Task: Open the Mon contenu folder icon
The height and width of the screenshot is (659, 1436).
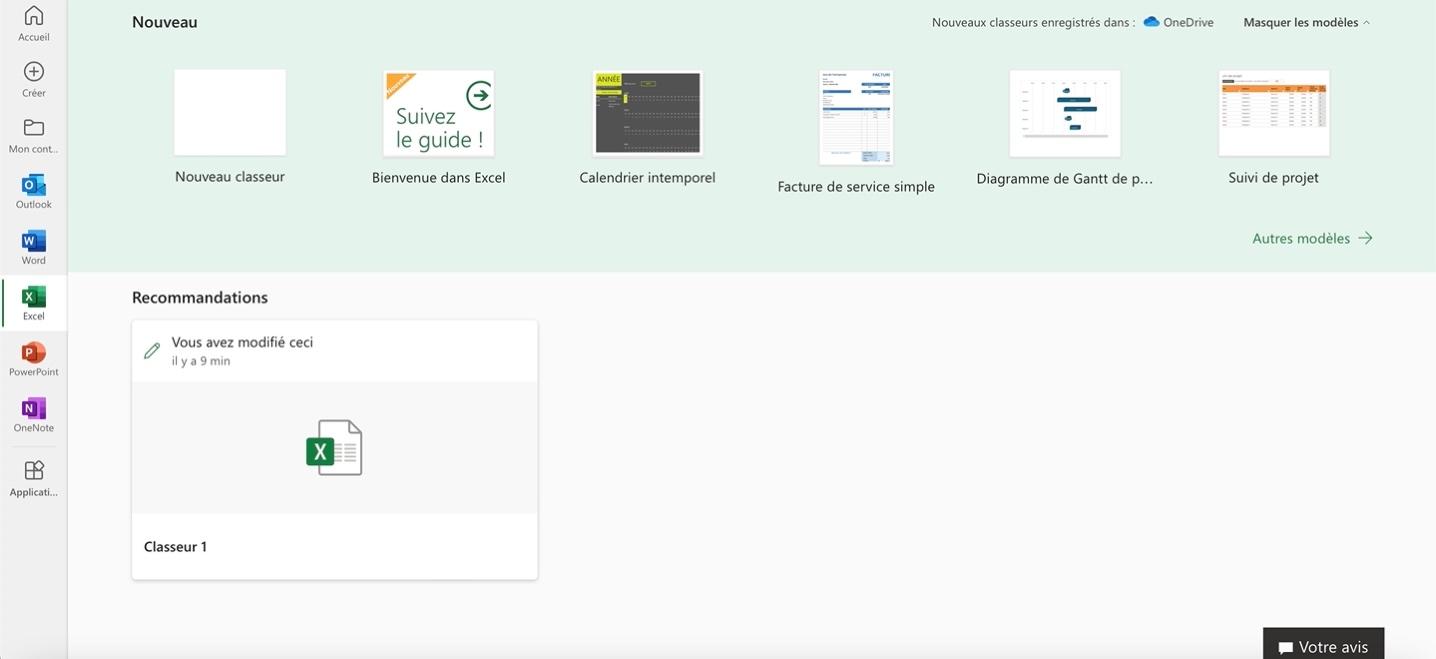Action: pyautogui.click(x=34, y=128)
